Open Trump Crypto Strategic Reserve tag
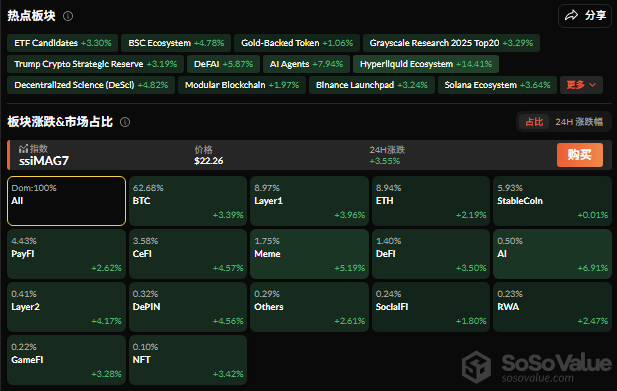The height and width of the screenshot is (391, 617). click(95, 64)
